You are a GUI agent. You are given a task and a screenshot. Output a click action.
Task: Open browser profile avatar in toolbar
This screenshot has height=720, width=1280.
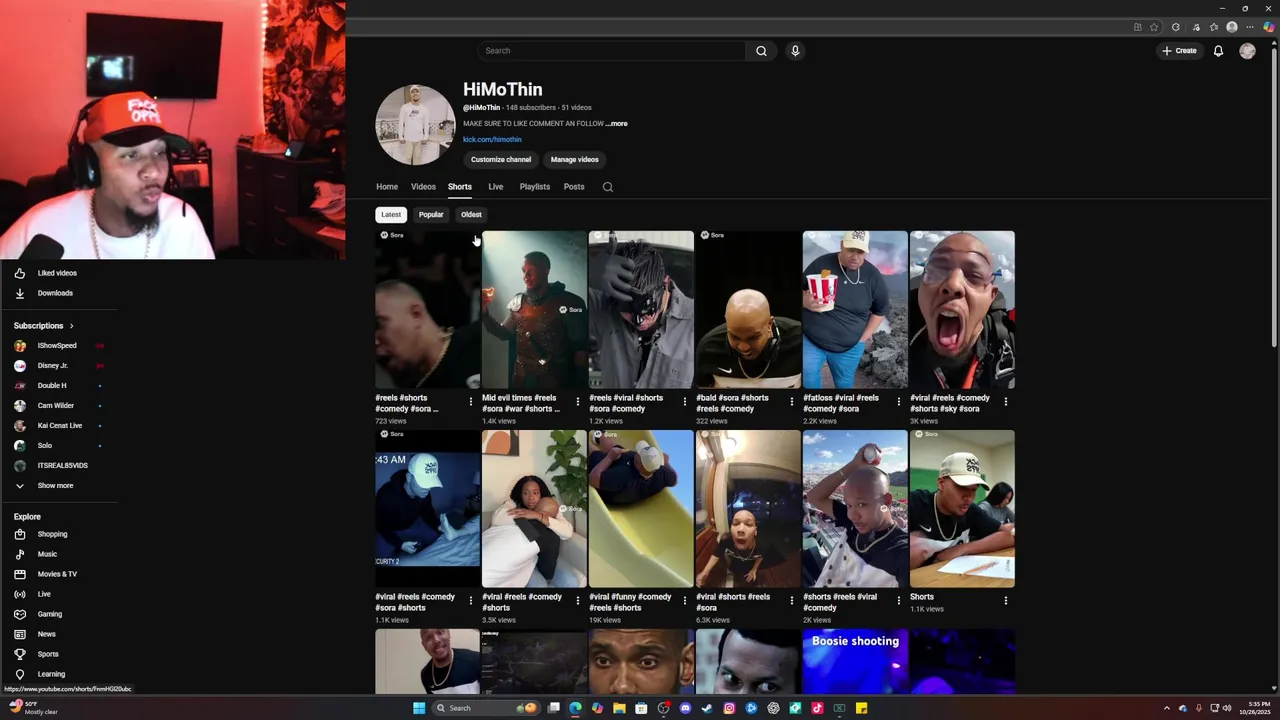pyautogui.click(x=1232, y=27)
